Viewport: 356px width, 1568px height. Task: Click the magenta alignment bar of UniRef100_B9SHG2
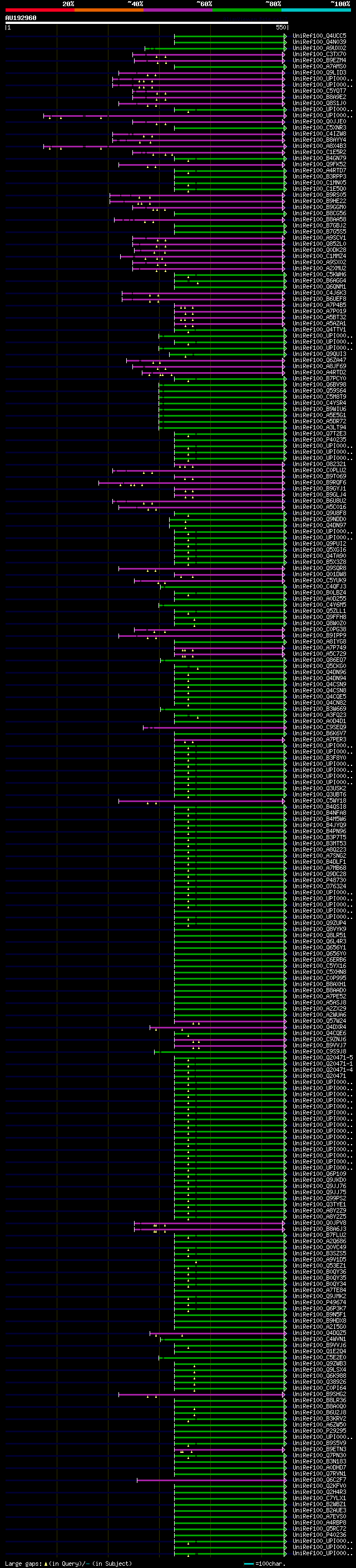pos(201,1394)
